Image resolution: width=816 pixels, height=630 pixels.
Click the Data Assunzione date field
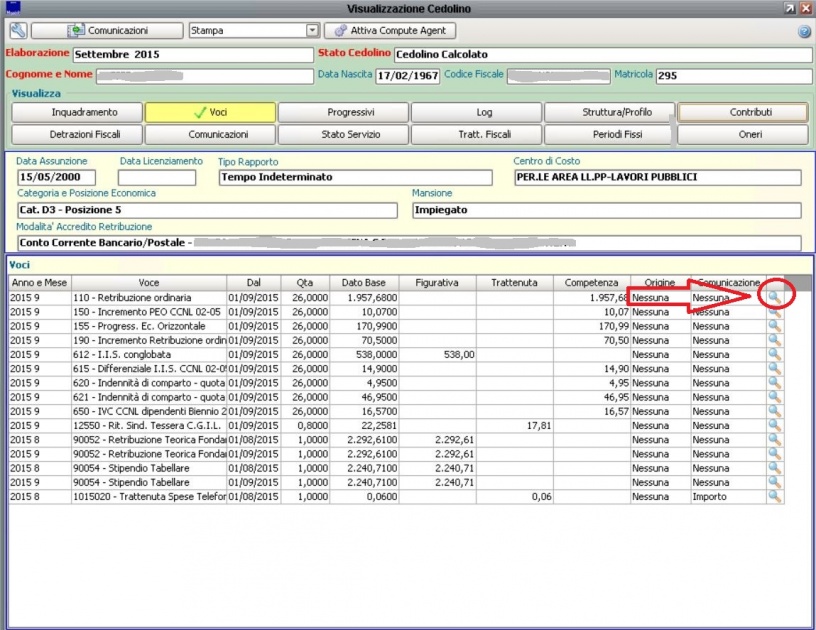pos(56,178)
